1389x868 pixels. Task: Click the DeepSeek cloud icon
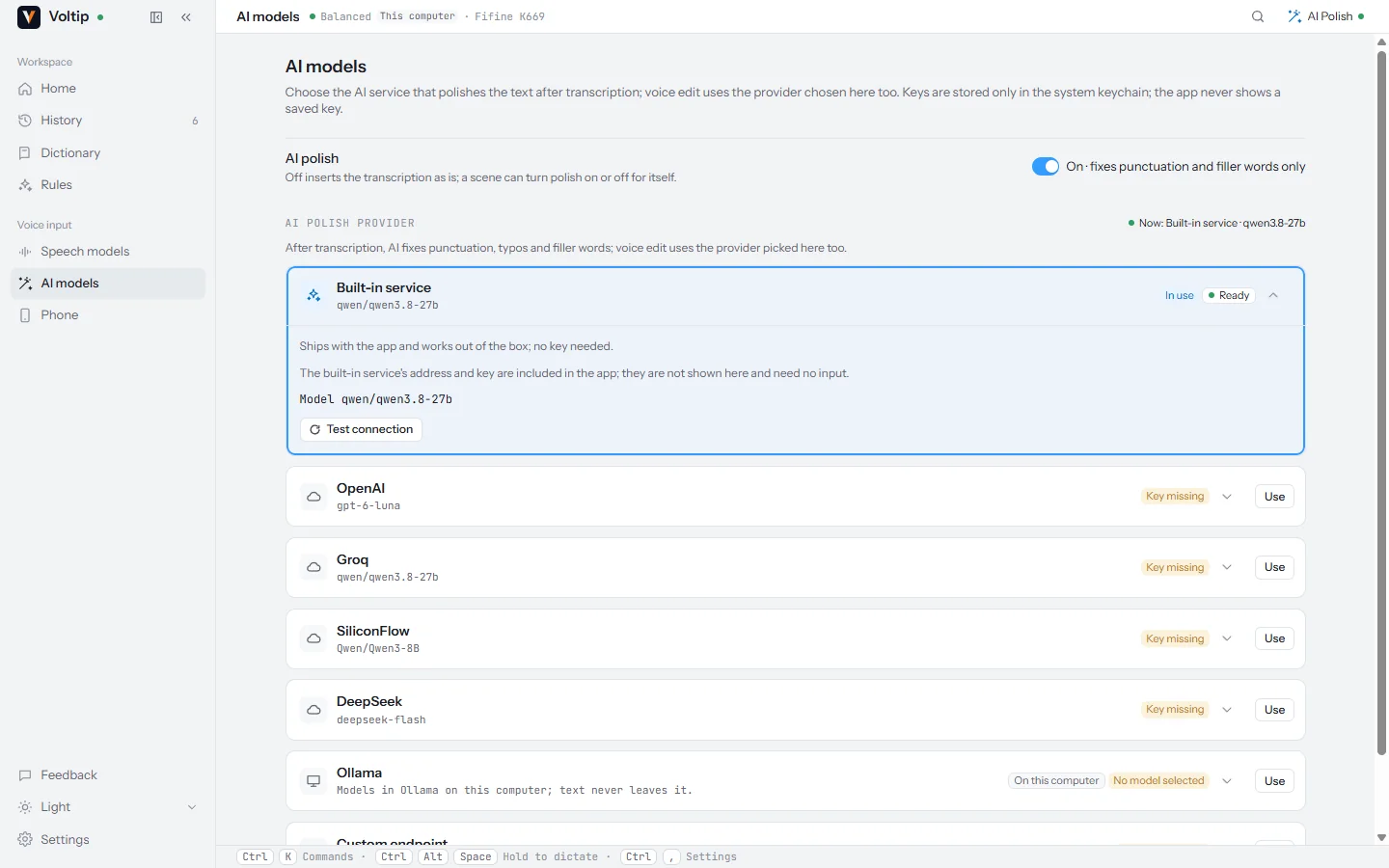313,711
